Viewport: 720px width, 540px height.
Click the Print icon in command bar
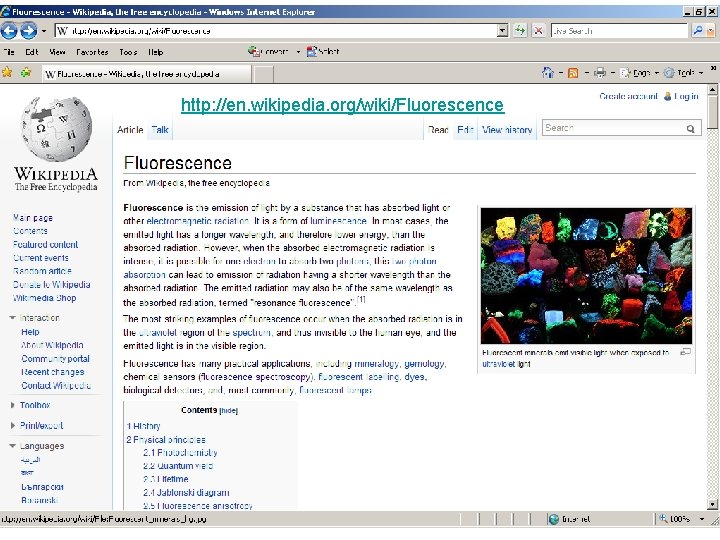[599, 73]
